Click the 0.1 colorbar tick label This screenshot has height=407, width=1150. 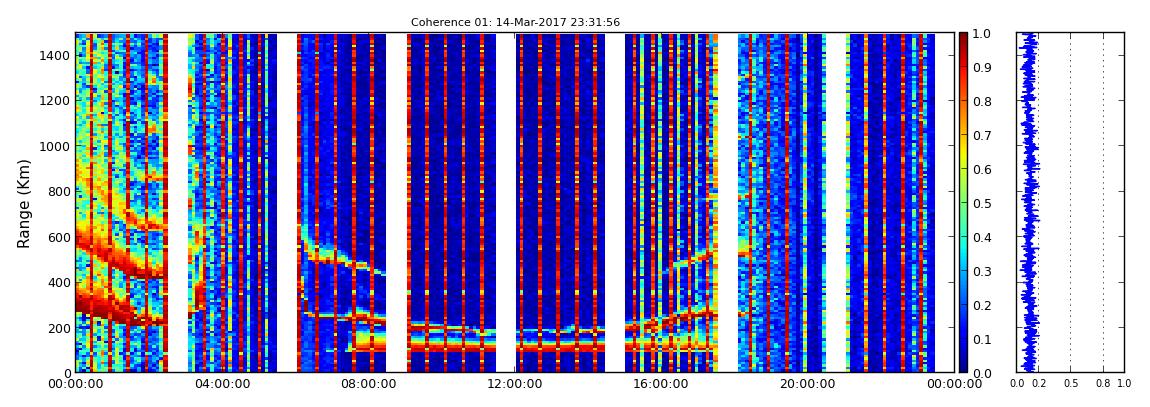[x=984, y=339]
